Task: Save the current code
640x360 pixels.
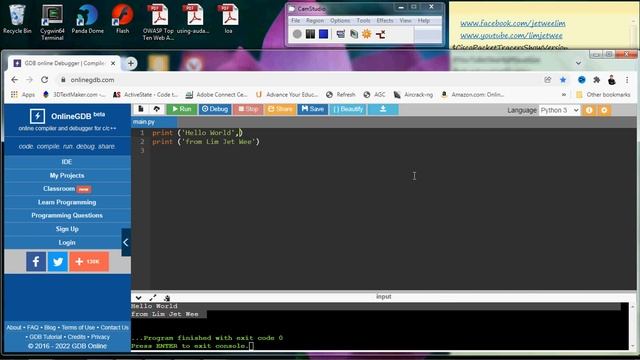Action: [313, 109]
